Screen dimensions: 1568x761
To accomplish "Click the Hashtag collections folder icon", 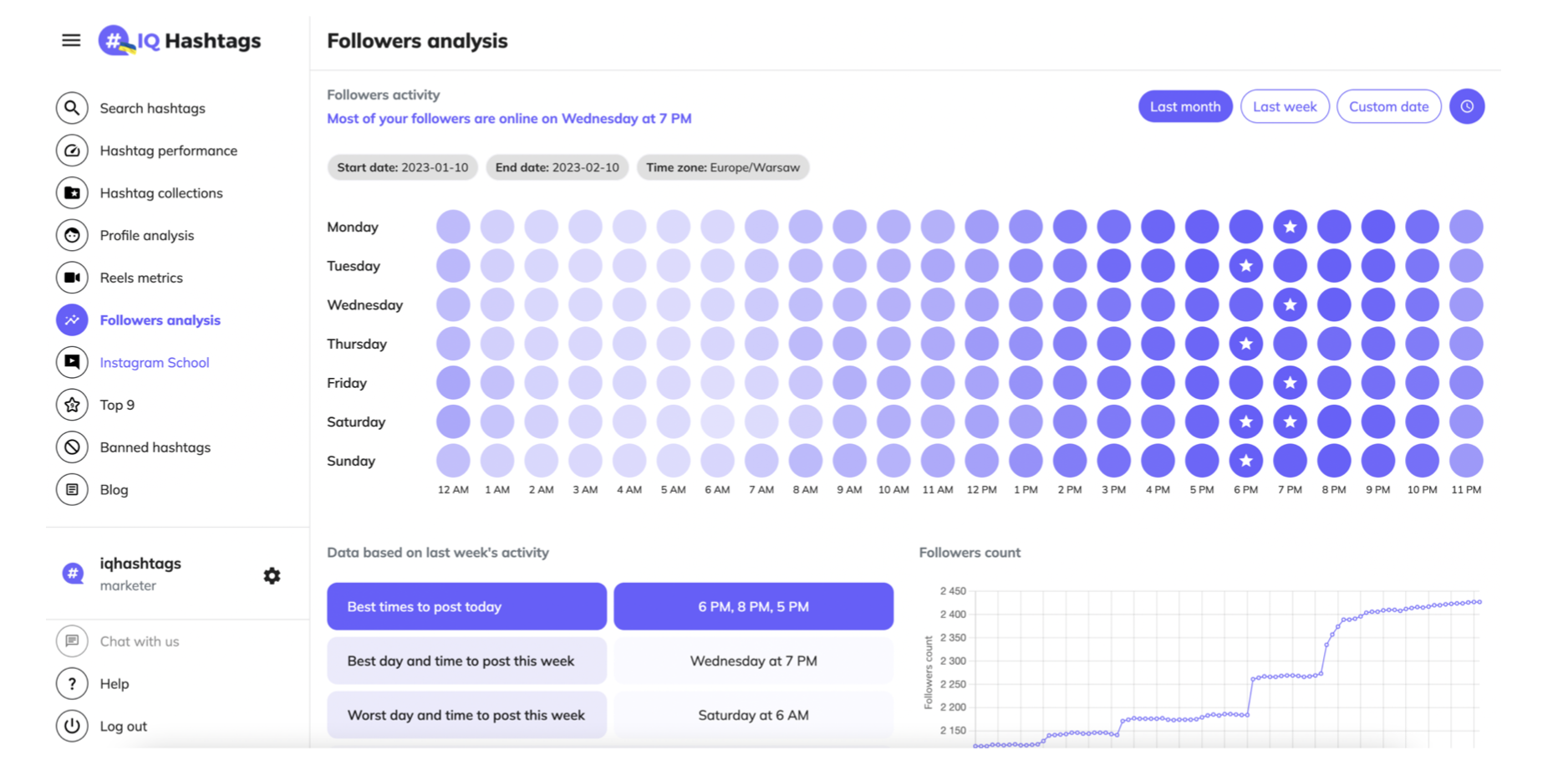I will click(72, 193).
